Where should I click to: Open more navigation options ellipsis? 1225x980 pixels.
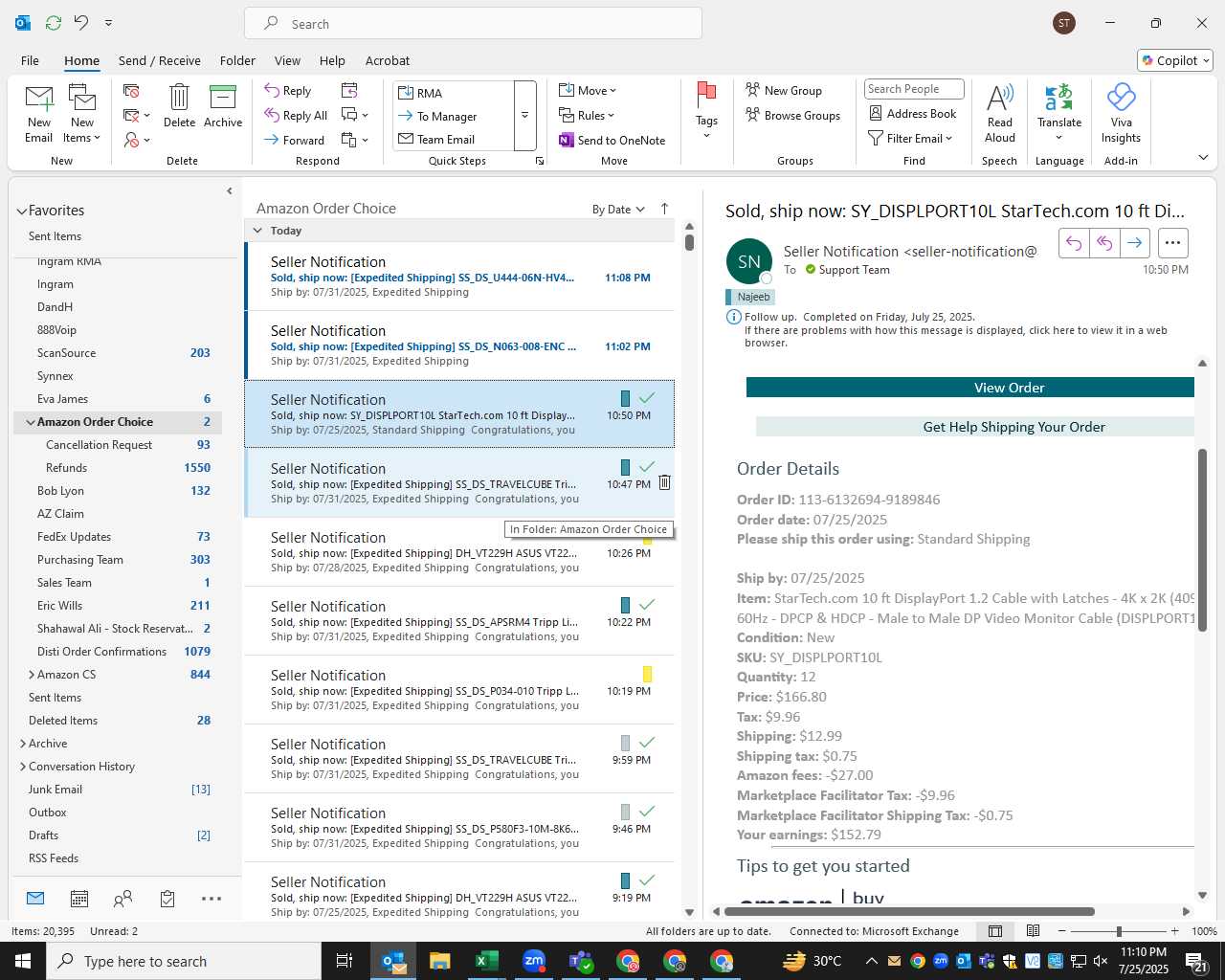pos(212,899)
